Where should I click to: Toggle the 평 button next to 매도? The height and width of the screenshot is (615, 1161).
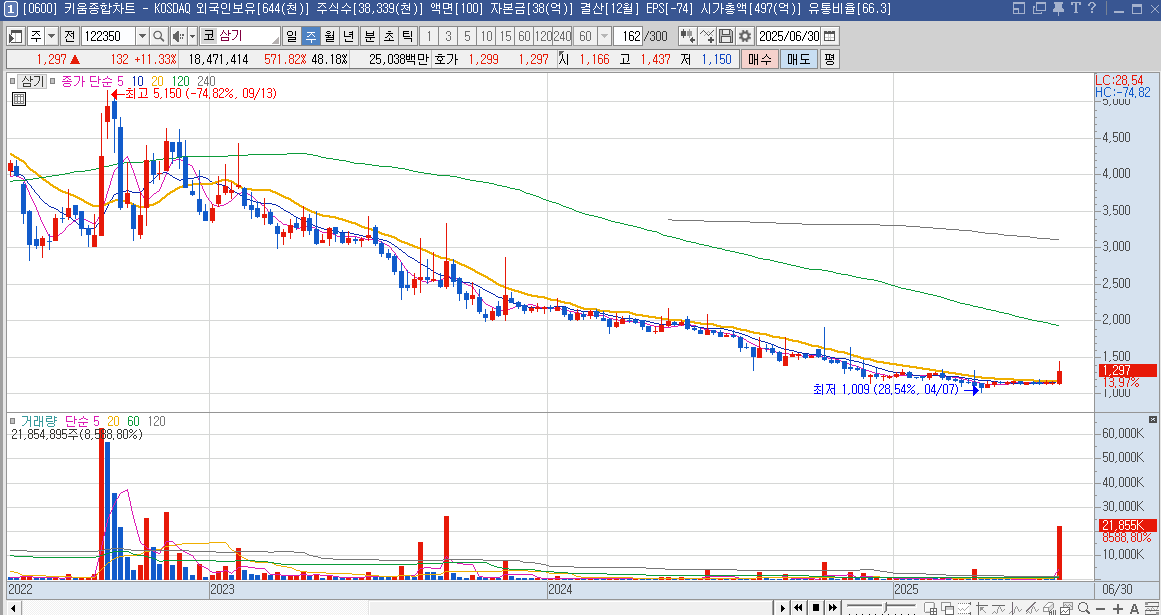coord(829,59)
